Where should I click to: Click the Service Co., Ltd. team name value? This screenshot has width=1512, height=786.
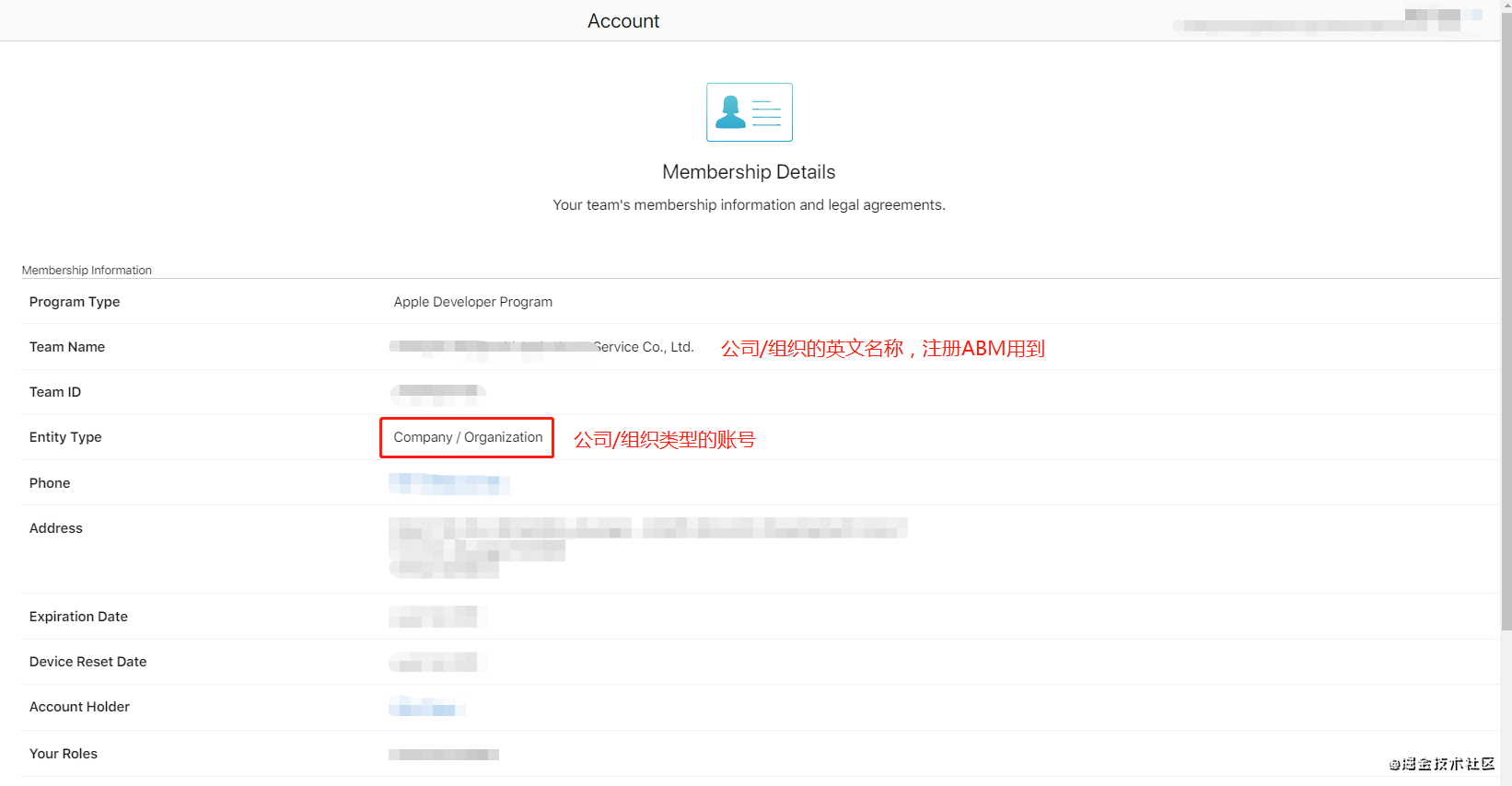[541, 347]
